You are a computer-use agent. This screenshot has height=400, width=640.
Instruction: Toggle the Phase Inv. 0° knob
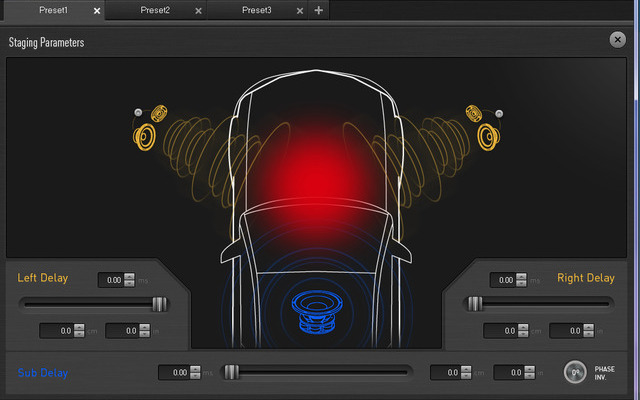click(575, 372)
